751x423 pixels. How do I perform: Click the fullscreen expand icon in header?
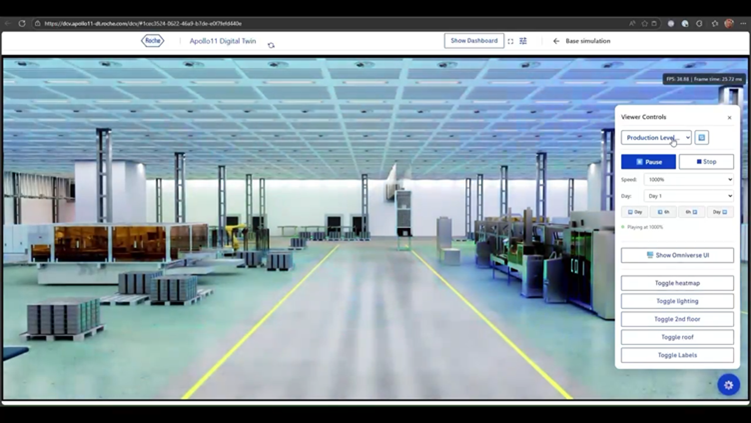[x=510, y=41]
